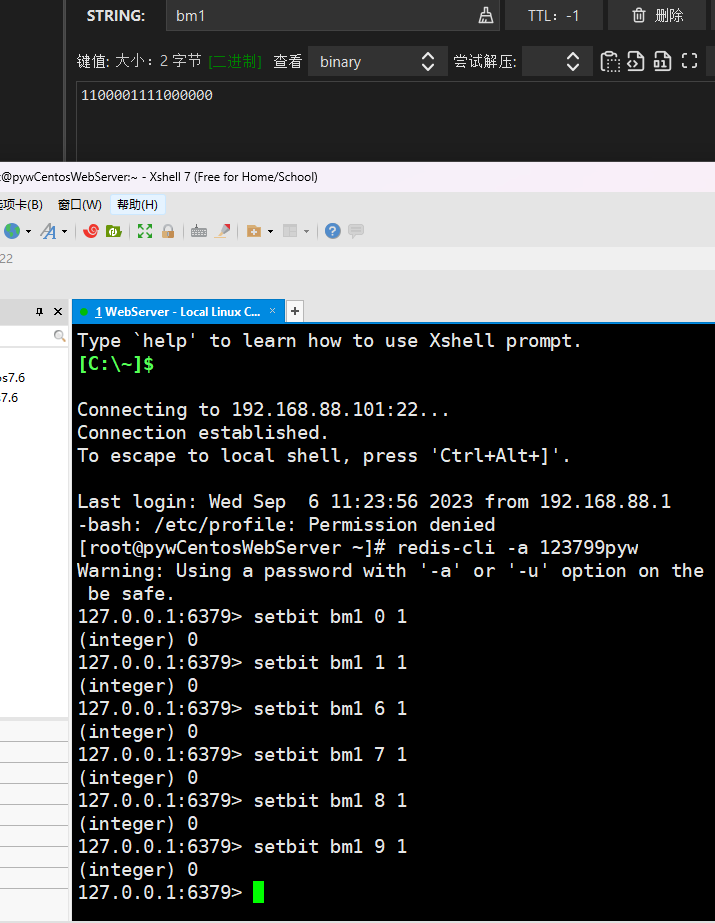Screen dimensions: 715x923
Task: Click the globe encoding icon in Xshell toolbar
Action: (x=12, y=231)
